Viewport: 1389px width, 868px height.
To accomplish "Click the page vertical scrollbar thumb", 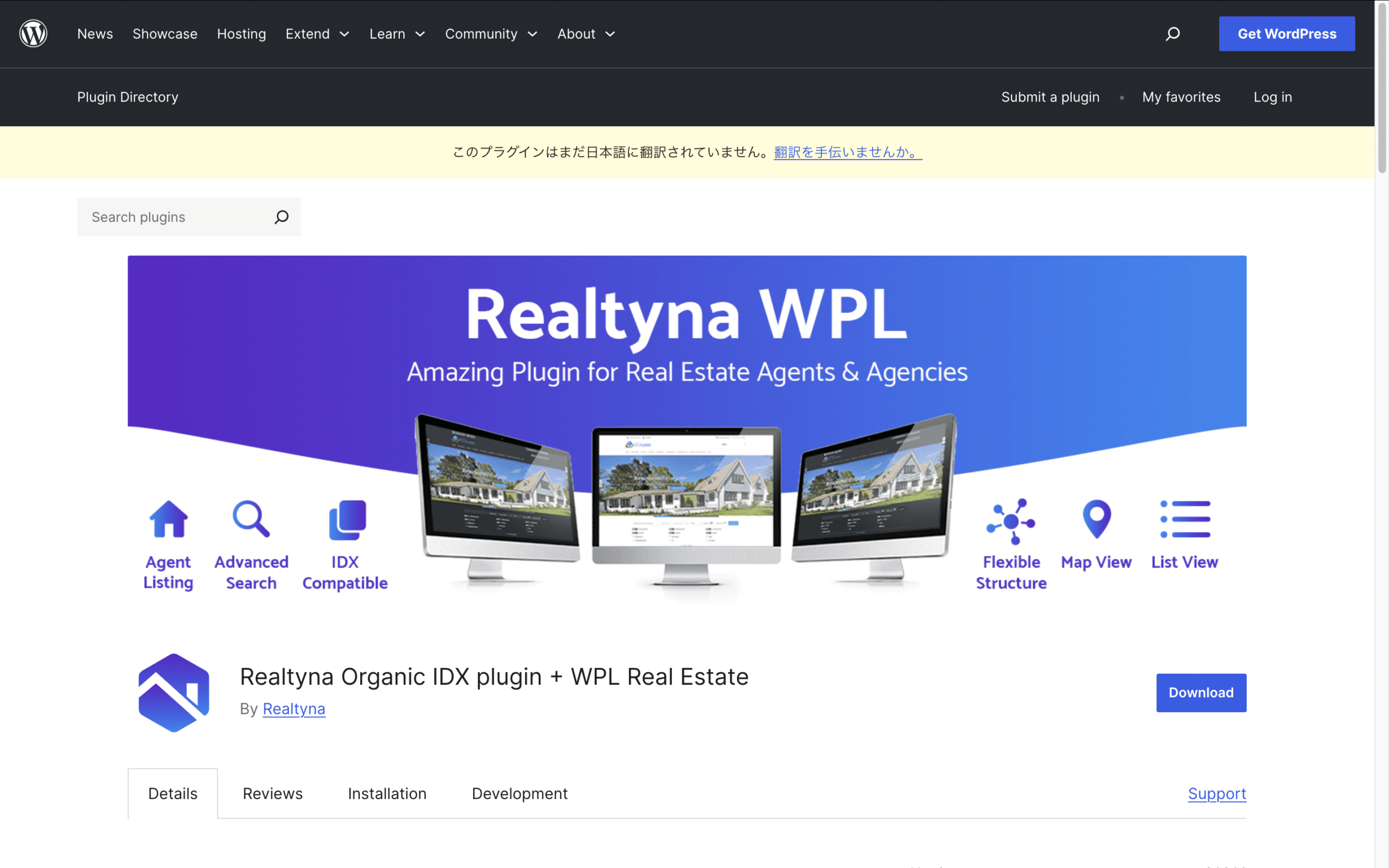I will click(x=1381, y=89).
